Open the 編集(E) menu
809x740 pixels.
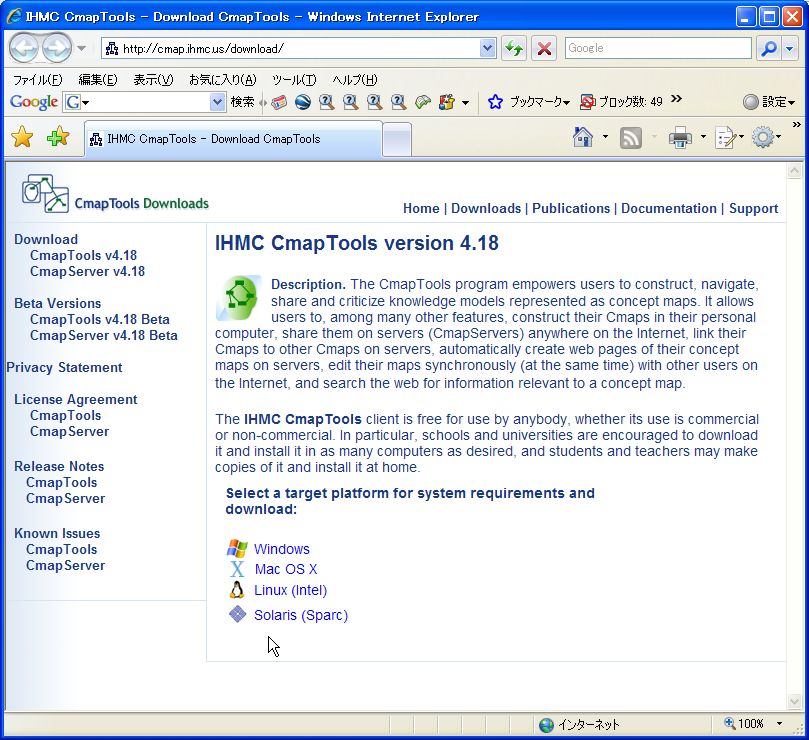pos(98,80)
